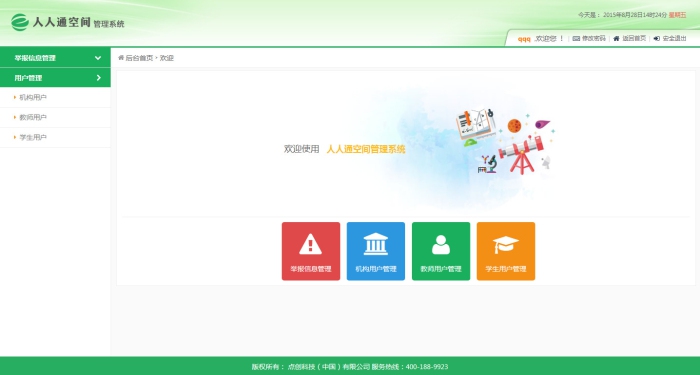
Task: Click the 返回首页 link
Action: [x=634, y=39]
